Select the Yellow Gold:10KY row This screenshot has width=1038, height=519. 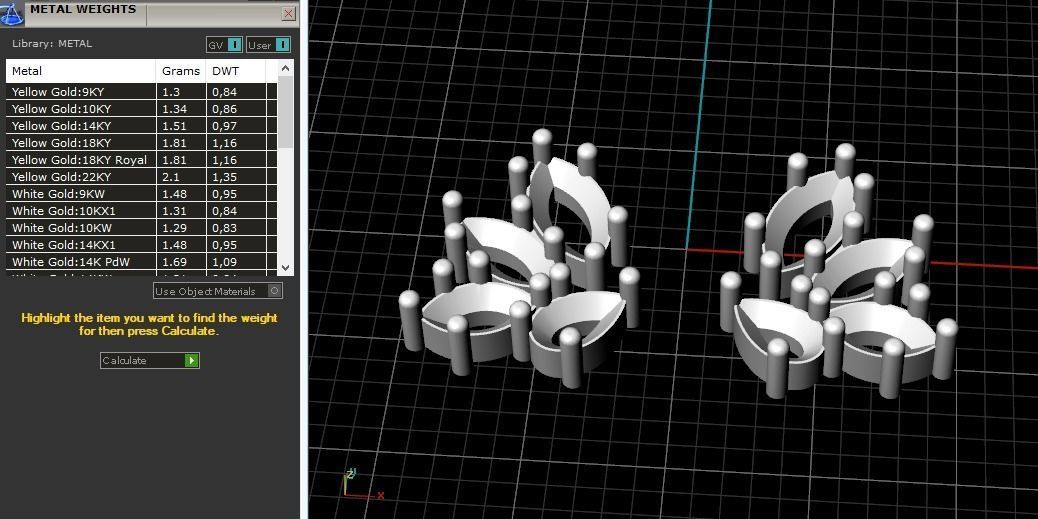click(142, 109)
